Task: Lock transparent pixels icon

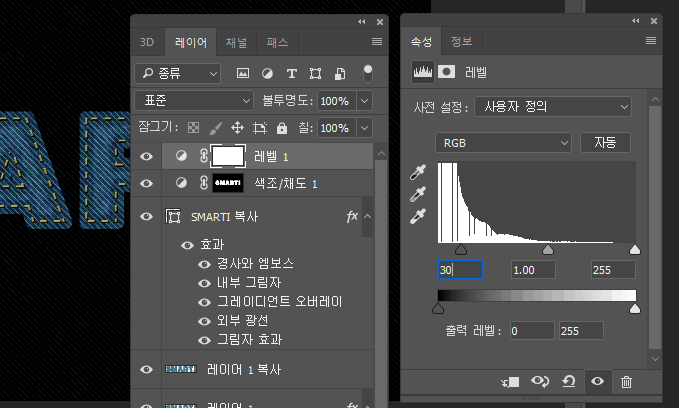Action: pos(193,128)
